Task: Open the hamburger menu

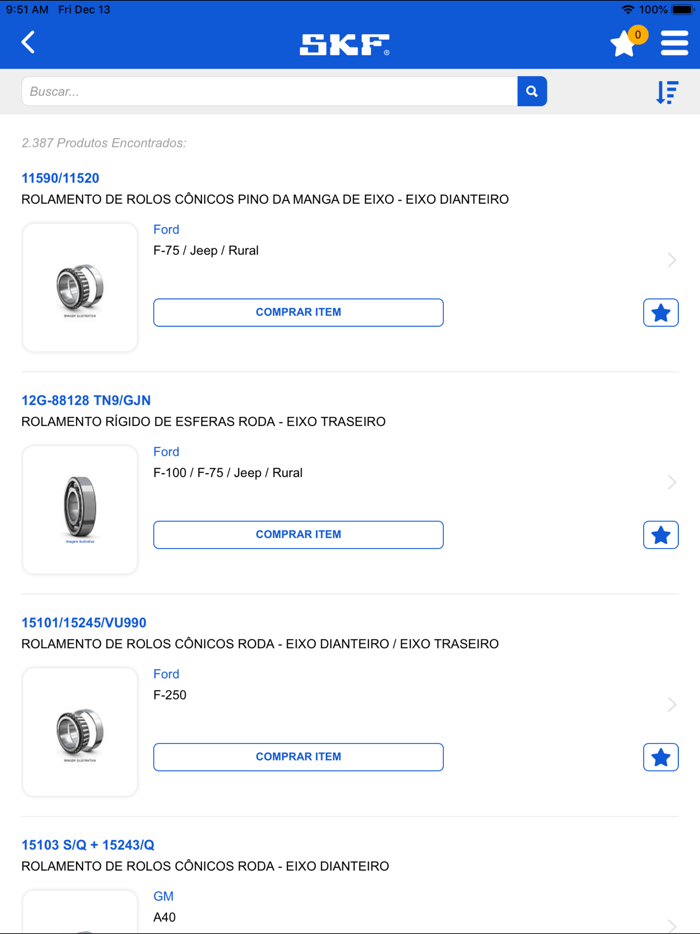Action: click(x=674, y=43)
